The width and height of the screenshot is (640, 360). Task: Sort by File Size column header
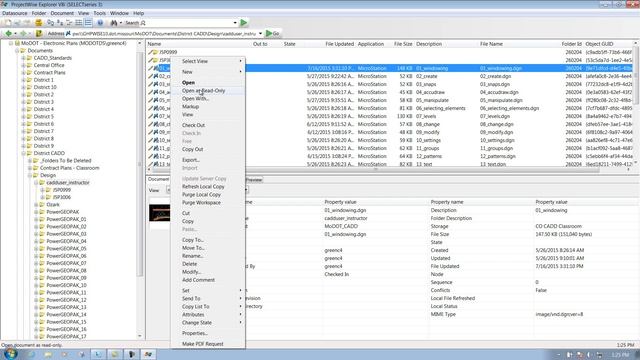pyautogui.click(x=403, y=44)
